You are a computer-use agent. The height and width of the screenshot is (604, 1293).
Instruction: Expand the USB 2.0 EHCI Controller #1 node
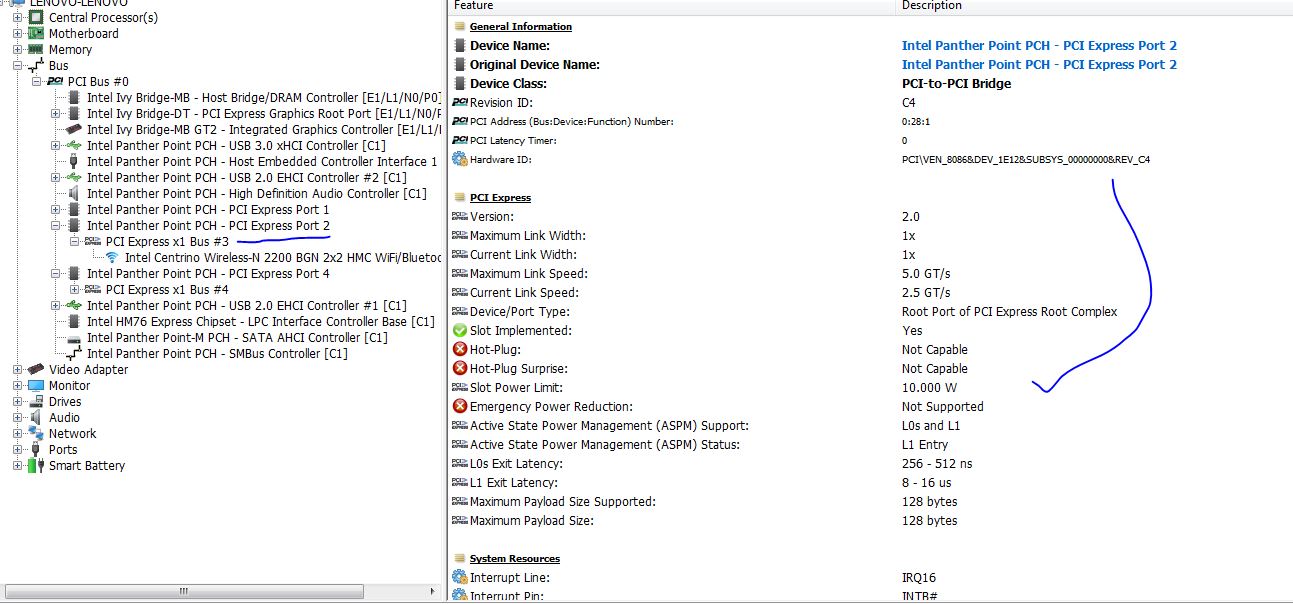click(x=56, y=305)
